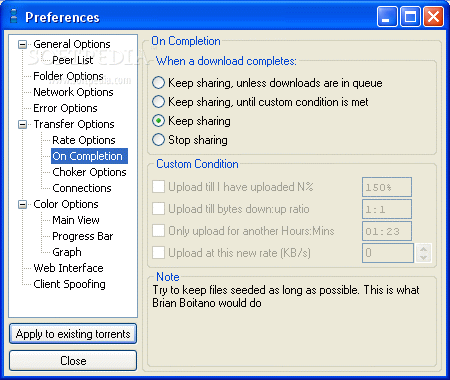Viewport: 450px width, 380px height.
Task: Select Transfer Options entry
Action: pyautogui.click(x=74, y=124)
